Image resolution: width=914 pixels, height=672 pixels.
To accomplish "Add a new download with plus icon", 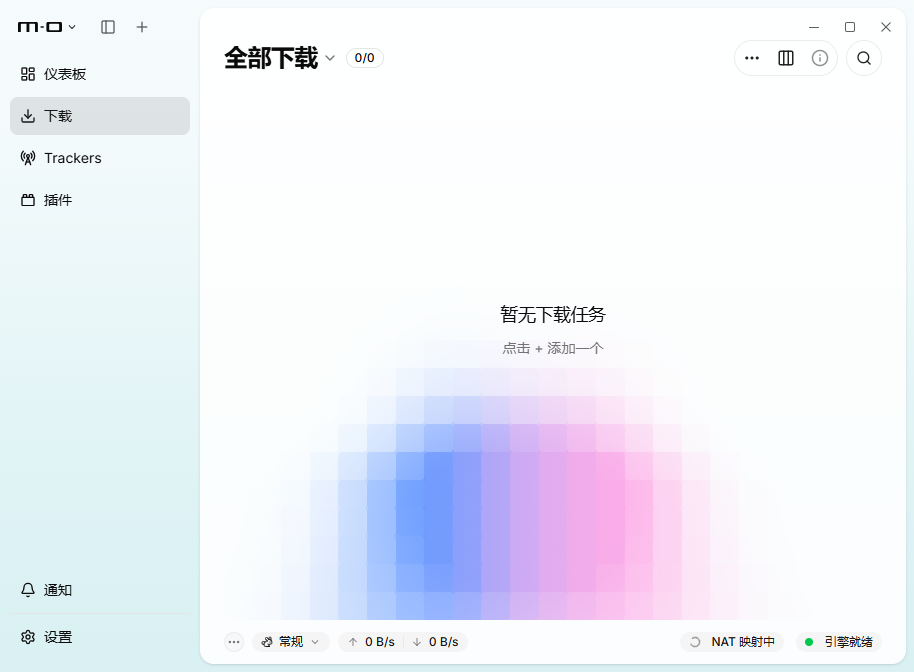I will point(142,27).
